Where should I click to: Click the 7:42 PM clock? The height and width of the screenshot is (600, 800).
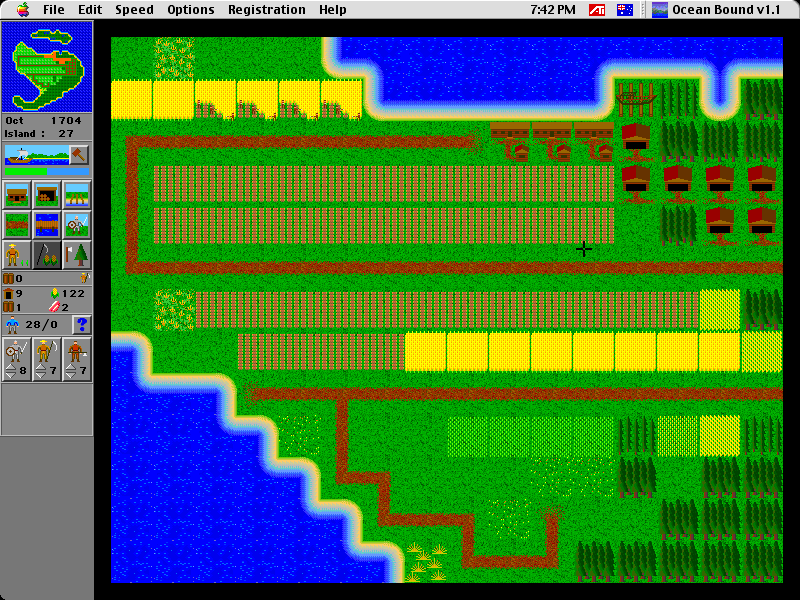(553, 10)
